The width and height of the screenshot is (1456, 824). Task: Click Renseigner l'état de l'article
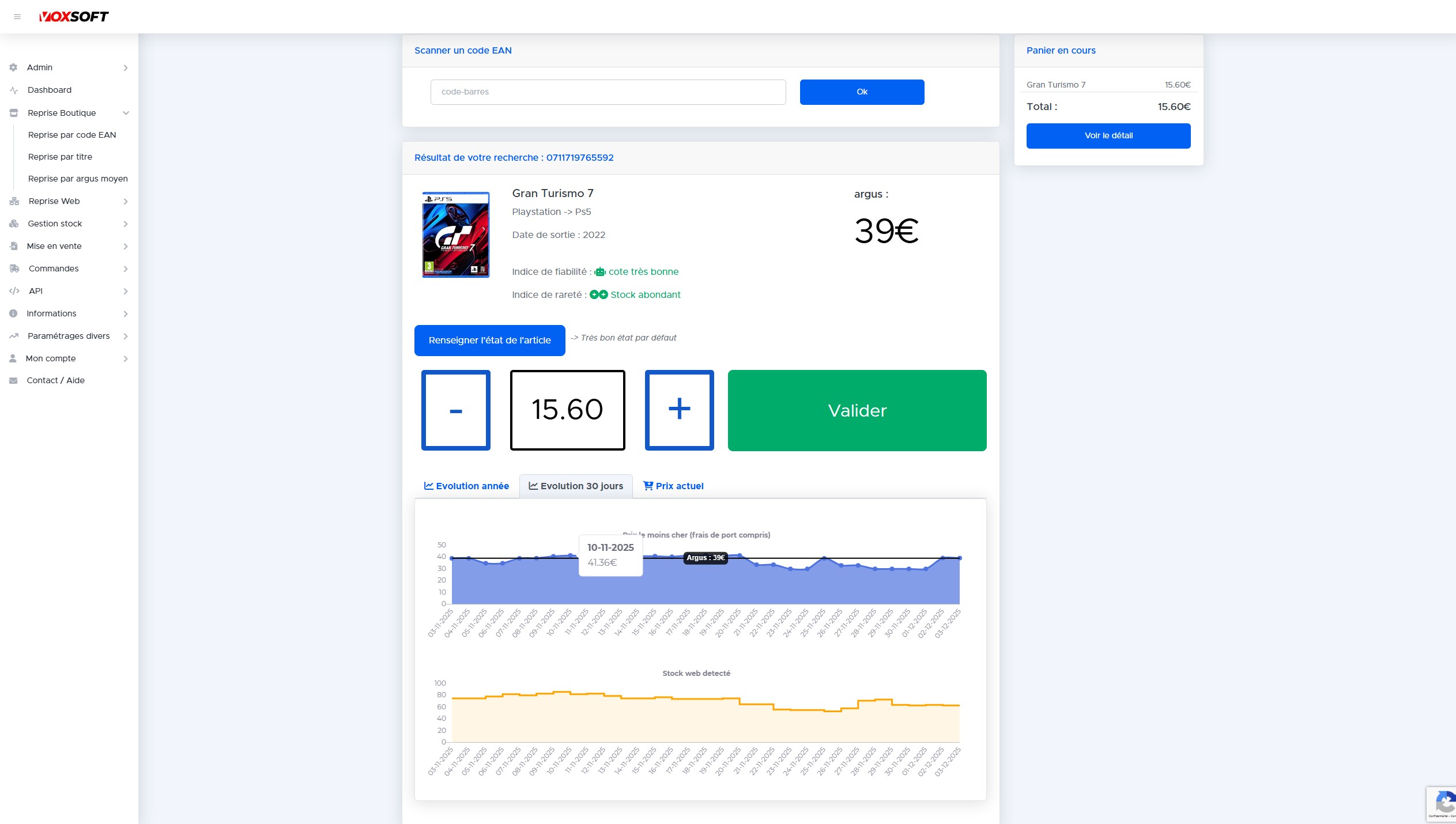pyautogui.click(x=489, y=341)
